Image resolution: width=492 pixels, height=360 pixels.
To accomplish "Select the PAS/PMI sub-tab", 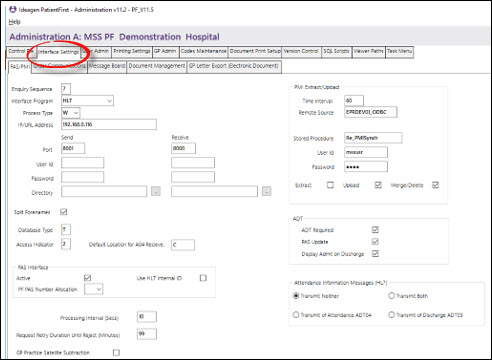I will (20, 67).
